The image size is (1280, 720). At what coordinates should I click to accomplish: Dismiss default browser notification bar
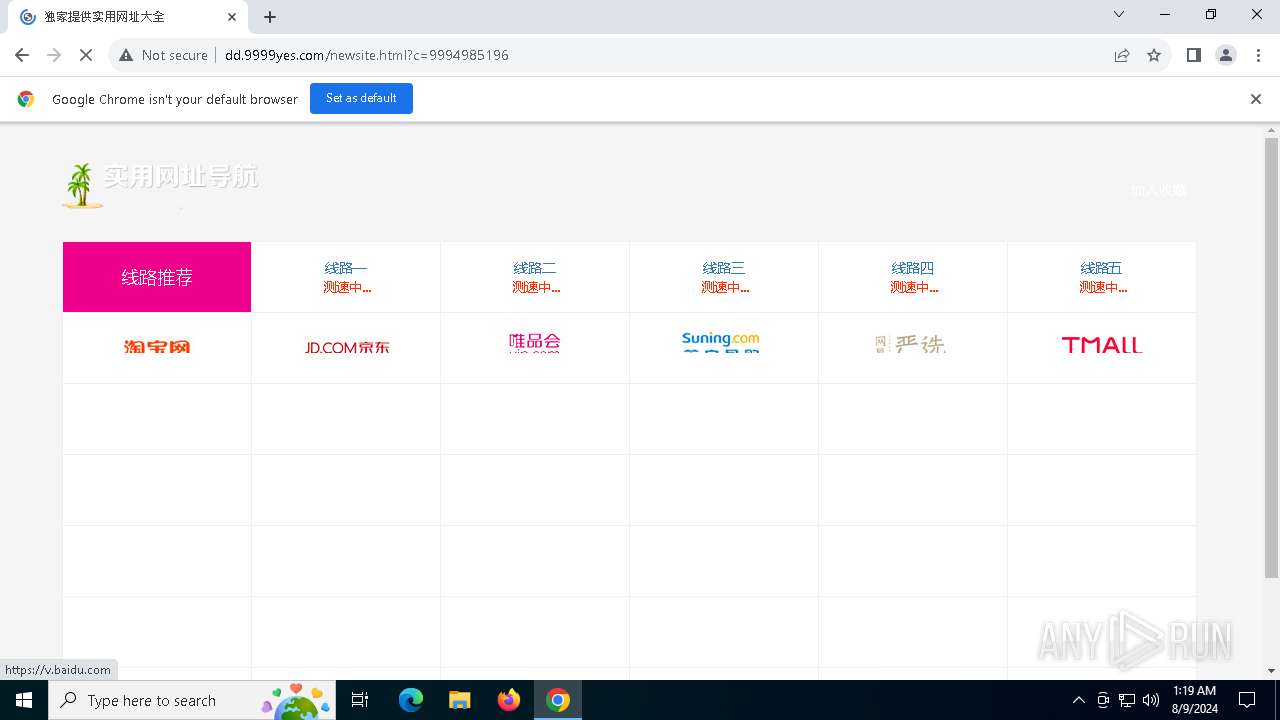(x=1256, y=99)
